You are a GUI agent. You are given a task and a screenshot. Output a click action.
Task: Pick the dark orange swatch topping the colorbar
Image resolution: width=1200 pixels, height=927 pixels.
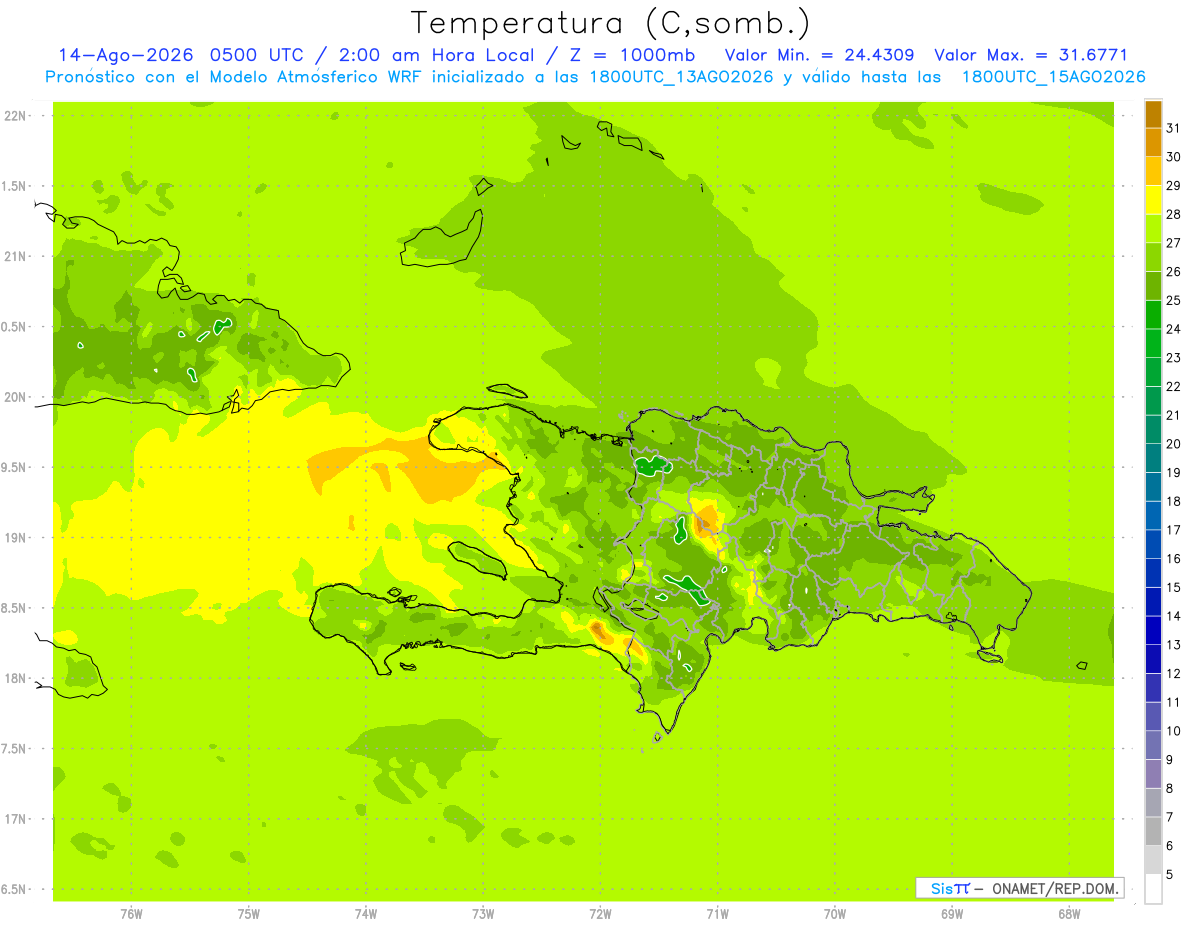point(1153,114)
